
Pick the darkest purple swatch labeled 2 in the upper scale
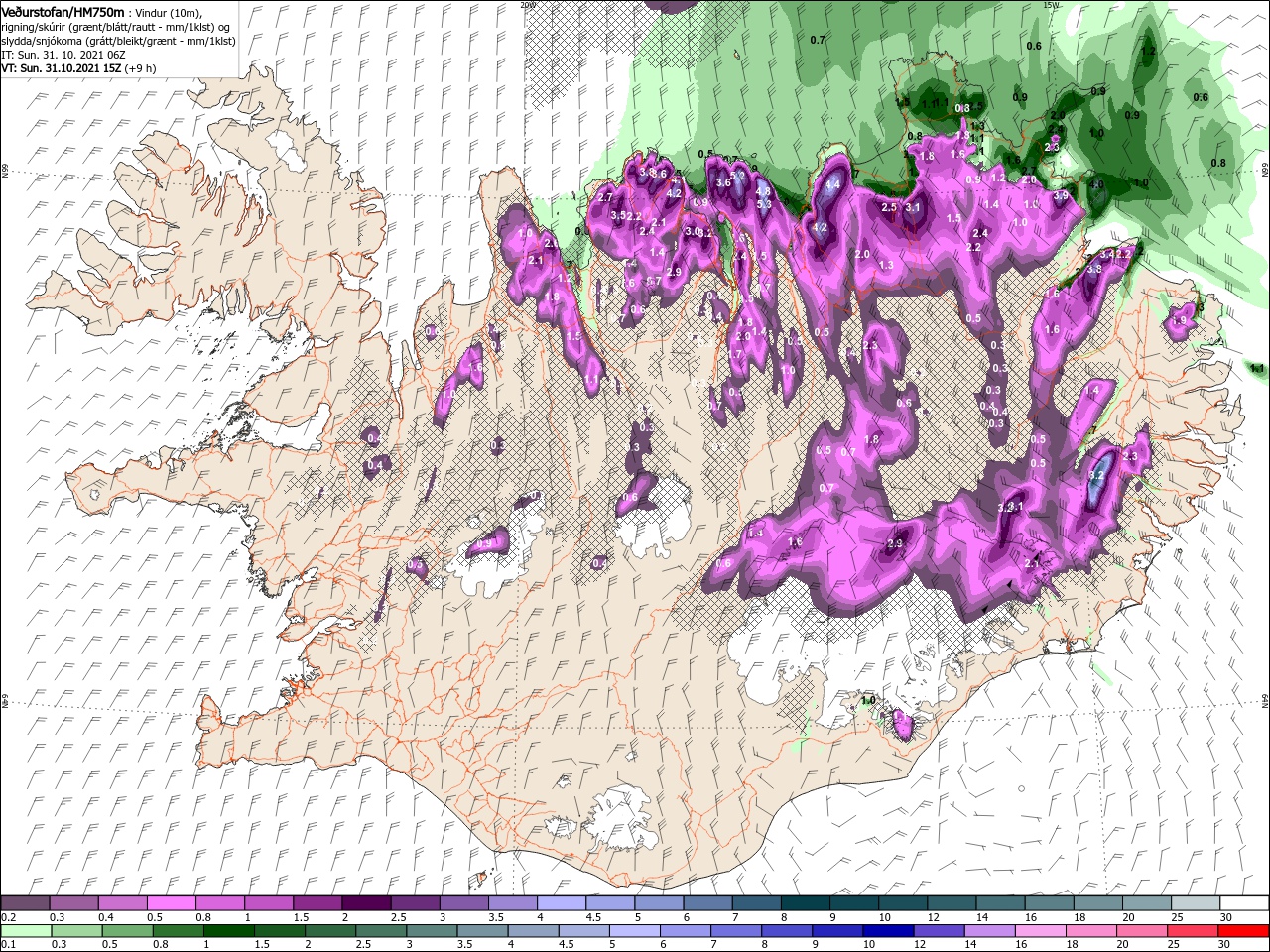pos(366,903)
